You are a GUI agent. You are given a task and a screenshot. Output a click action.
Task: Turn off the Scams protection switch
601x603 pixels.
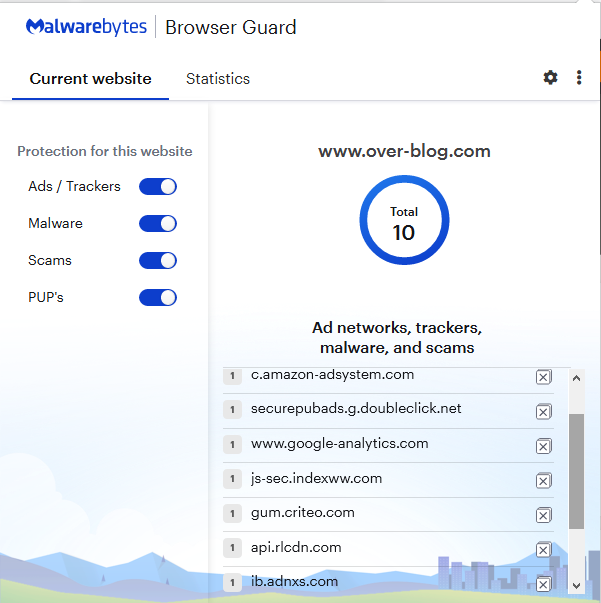tap(158, 261)
